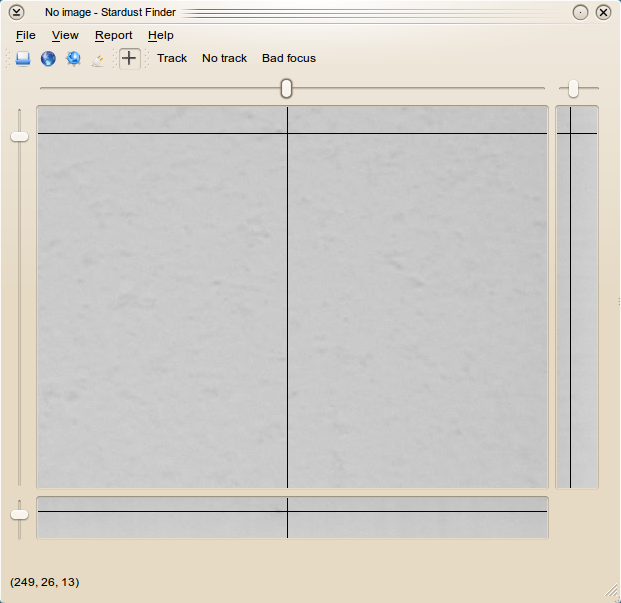This screenshot has height=603, width=621.
Task: Open the Help menu
Action: coord(160,35)
